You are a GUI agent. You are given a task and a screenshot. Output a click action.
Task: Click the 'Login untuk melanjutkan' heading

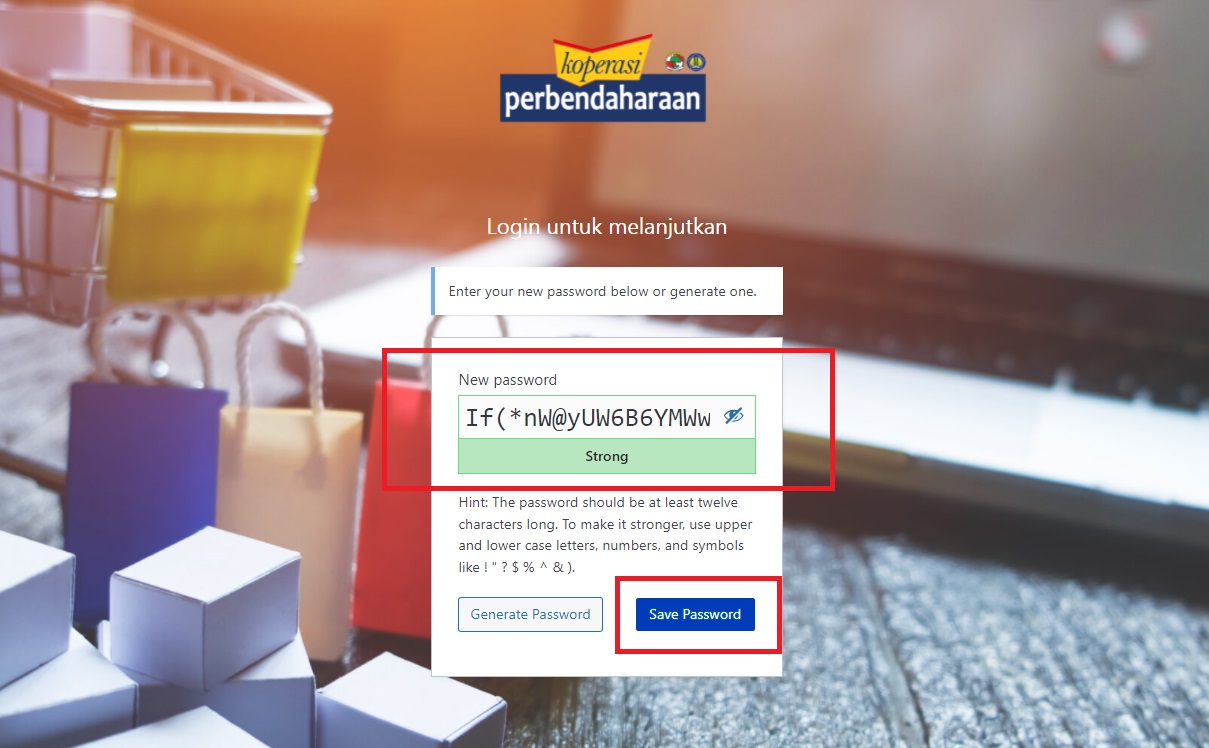[x=606, y=227]
